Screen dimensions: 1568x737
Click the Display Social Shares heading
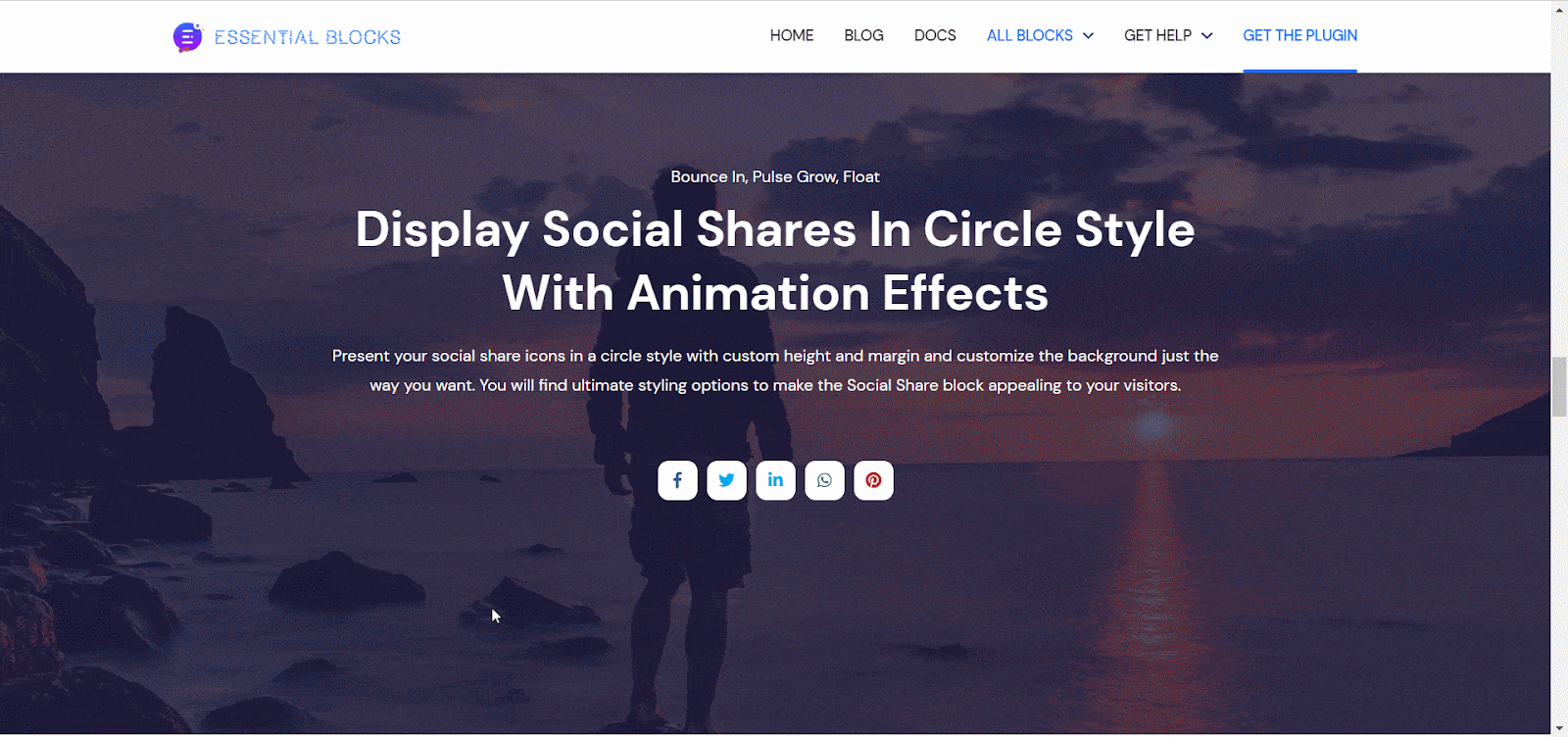pyautogui.click(x=775, y=261)
